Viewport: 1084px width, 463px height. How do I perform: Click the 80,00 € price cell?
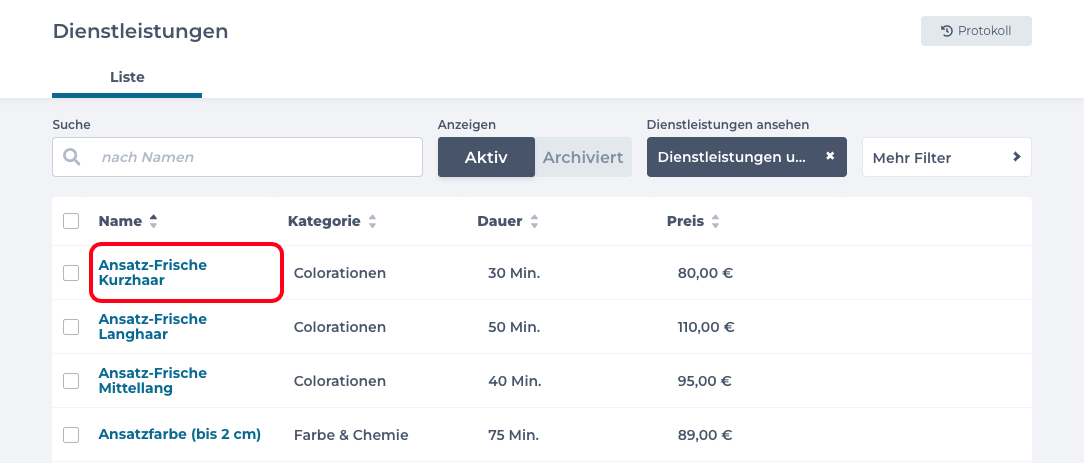(705, 273)
